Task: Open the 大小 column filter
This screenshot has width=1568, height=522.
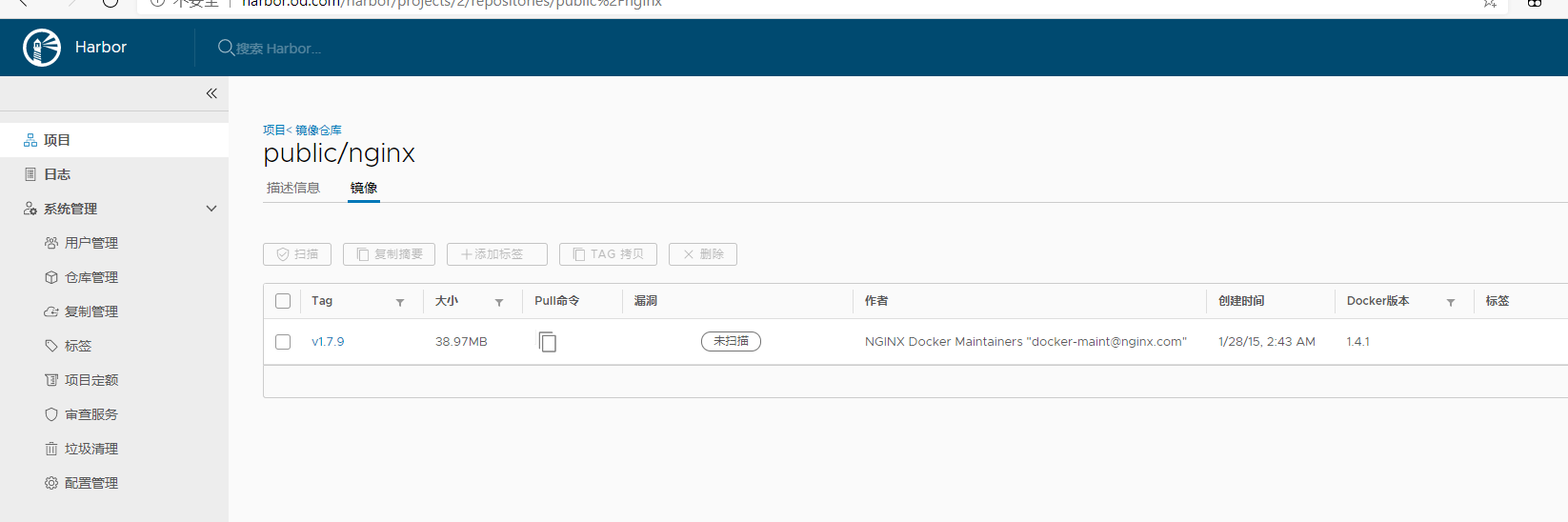Action: tap(499, 302)
